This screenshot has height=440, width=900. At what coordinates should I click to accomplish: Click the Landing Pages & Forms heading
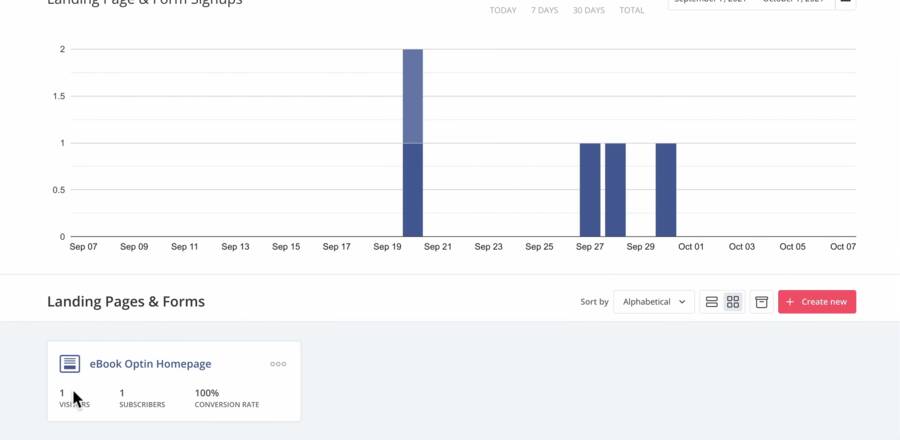pyautogui.click(x=126, y=302)
